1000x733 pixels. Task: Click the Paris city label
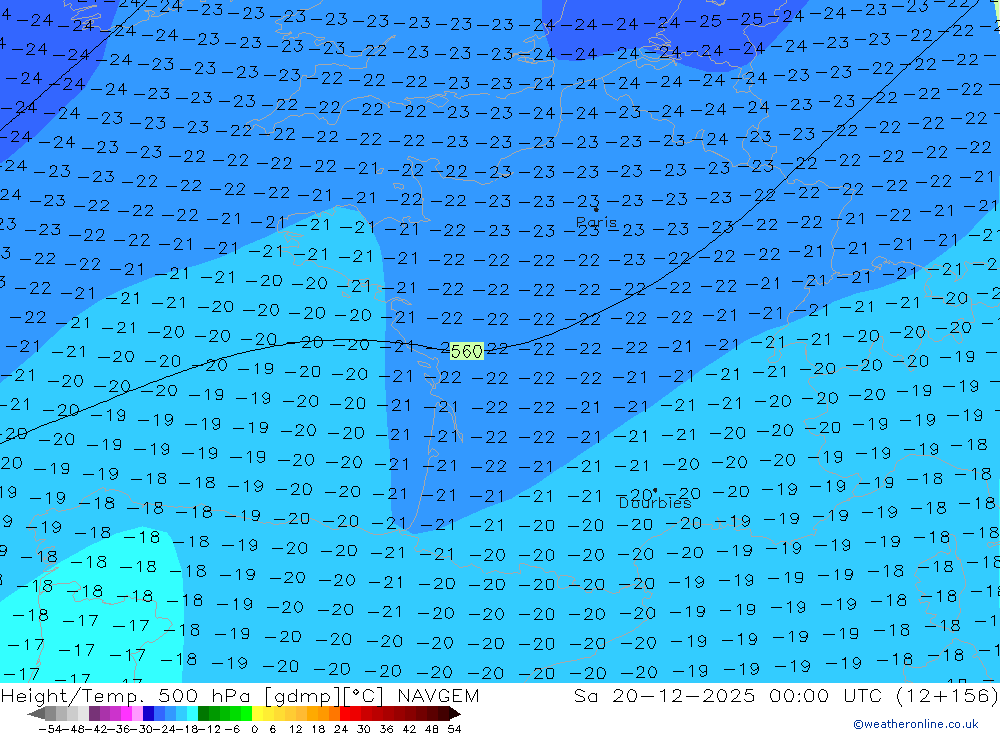tap(596, 222)
